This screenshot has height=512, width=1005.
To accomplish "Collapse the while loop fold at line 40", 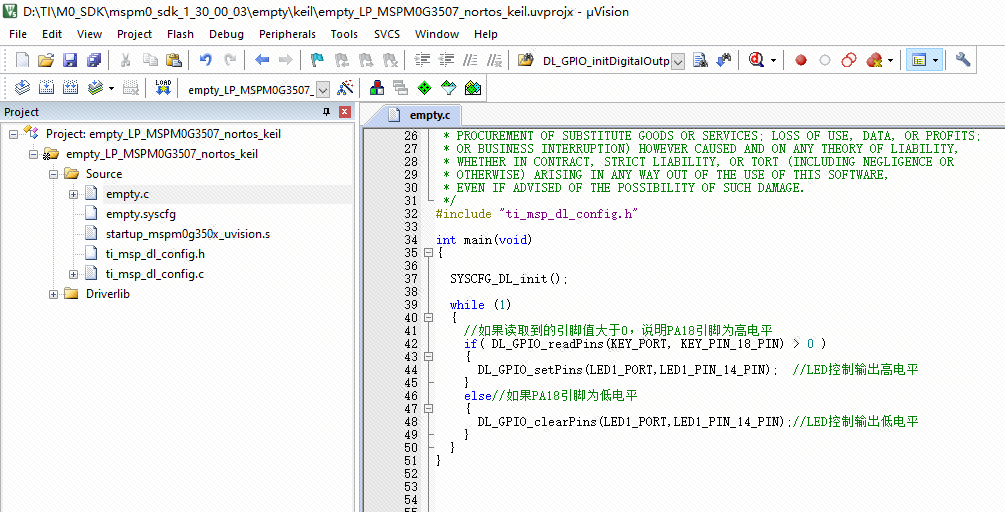I will point(428,318).
